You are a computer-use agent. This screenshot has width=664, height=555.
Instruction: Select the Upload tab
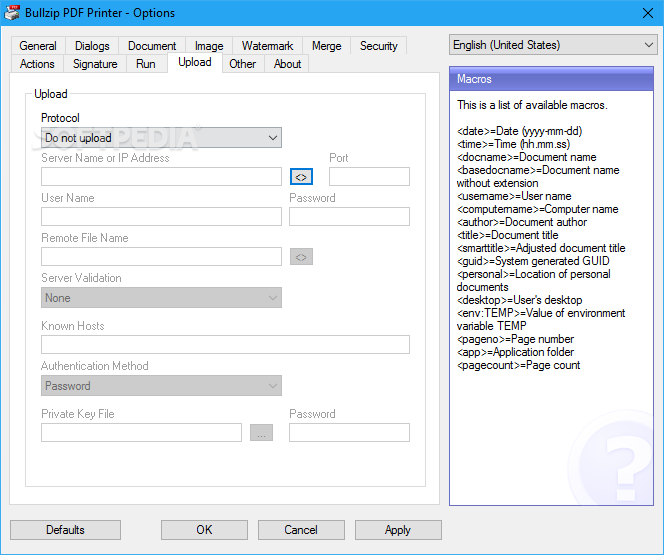click(x=195, y=62)
